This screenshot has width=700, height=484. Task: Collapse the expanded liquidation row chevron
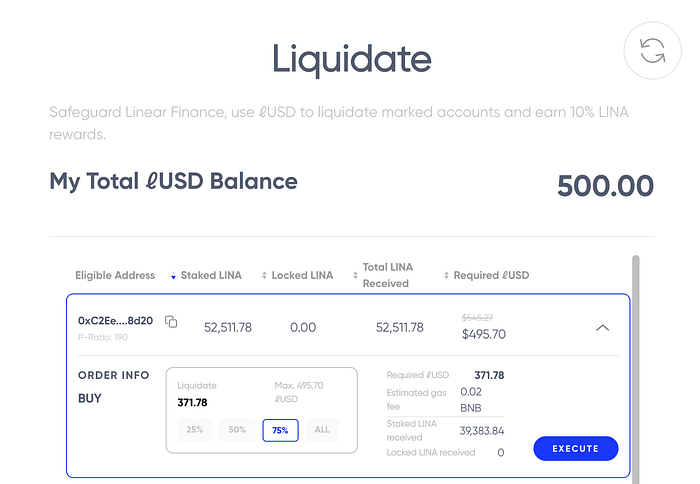602,328
